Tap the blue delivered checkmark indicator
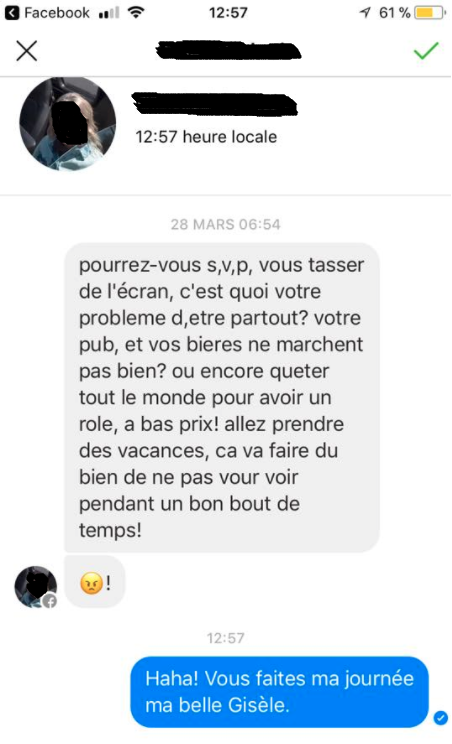This screenshot has height=744, width=452. click(441, 717)
